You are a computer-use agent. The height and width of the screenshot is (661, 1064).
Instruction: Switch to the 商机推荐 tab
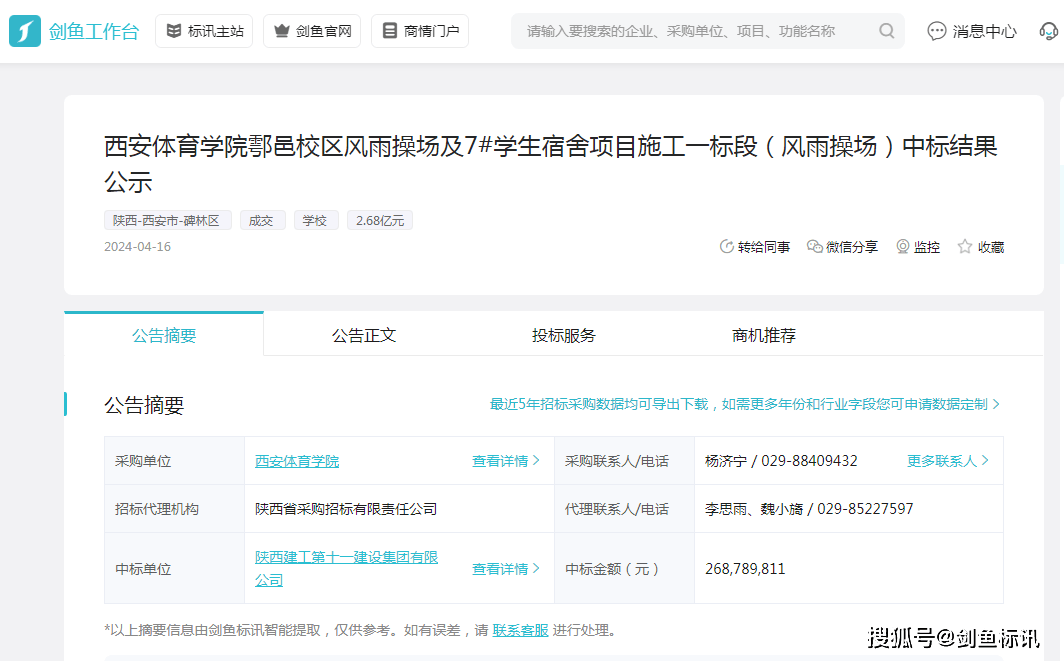point(763,335)
